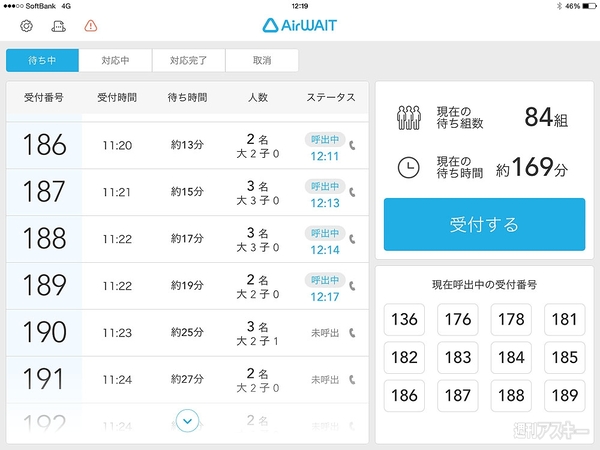Tap the 人数 column header

pyautogui.click(x=258, y=98)
